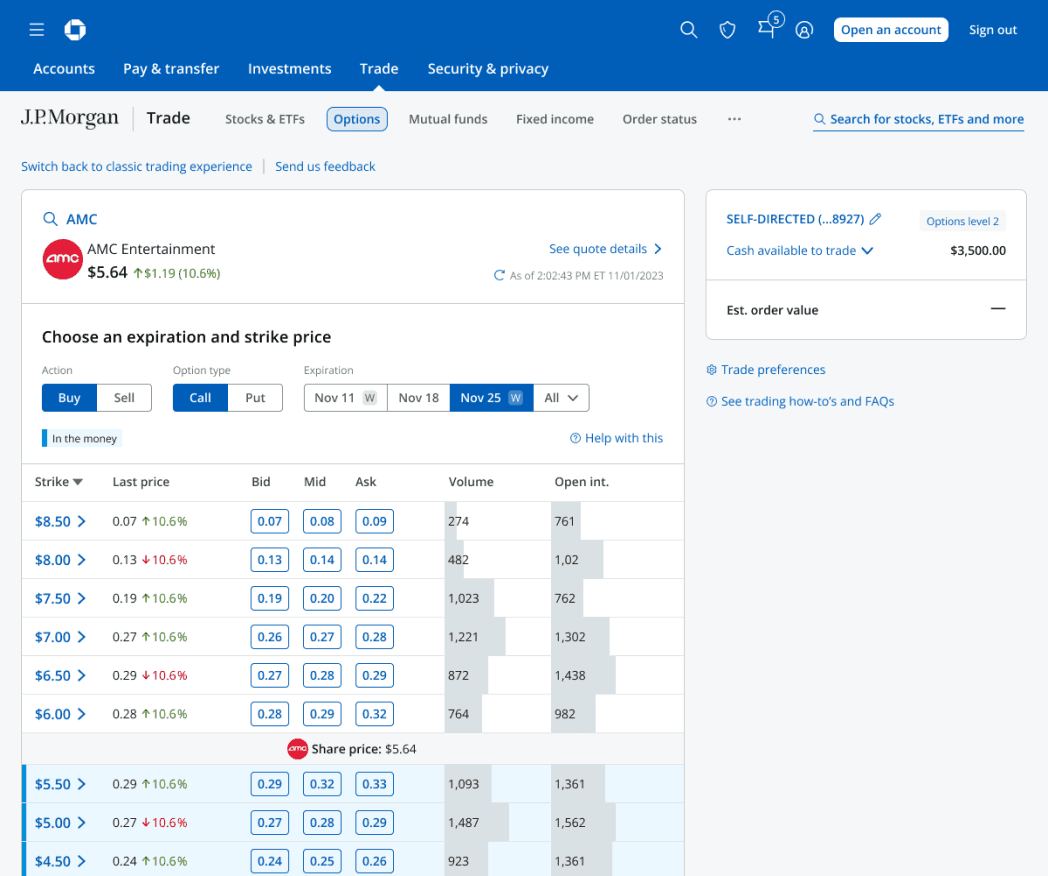The height and width of the screenshot is (876, 1048).
Task: Select the Nov 18 expiration
Action: (418, 398)
